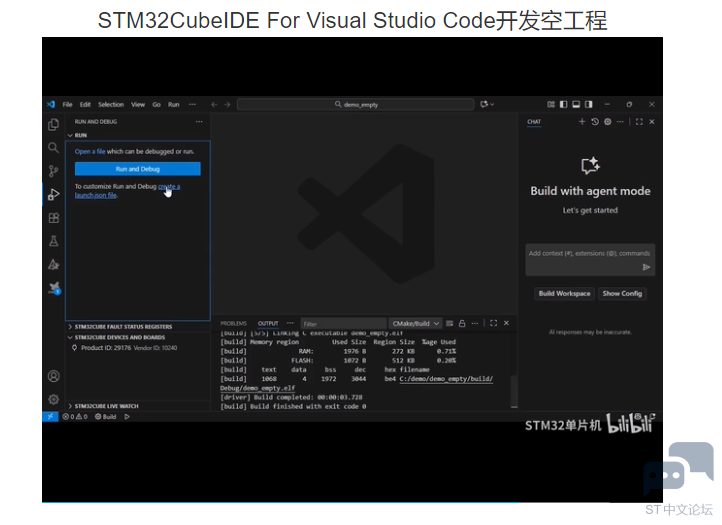Image resolution: width=722 pixels, height=525 pixels.
Task: Open errors and warnings status item
Action: [x=75, y=417]
